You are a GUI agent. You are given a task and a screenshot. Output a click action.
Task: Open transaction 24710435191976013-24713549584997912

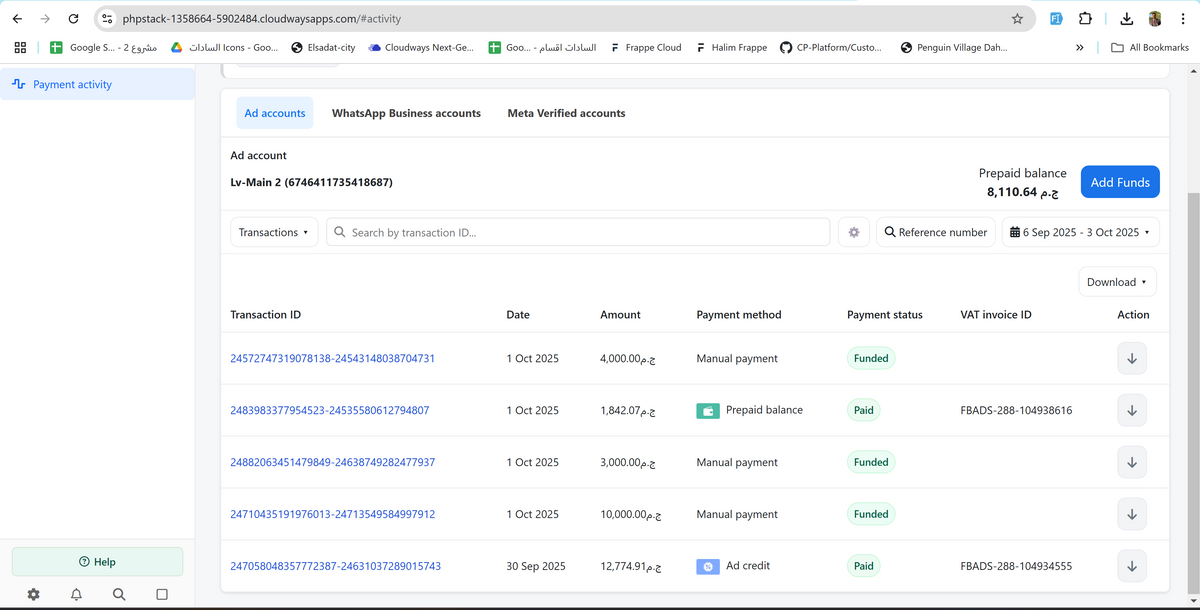(x=332, y=514)
